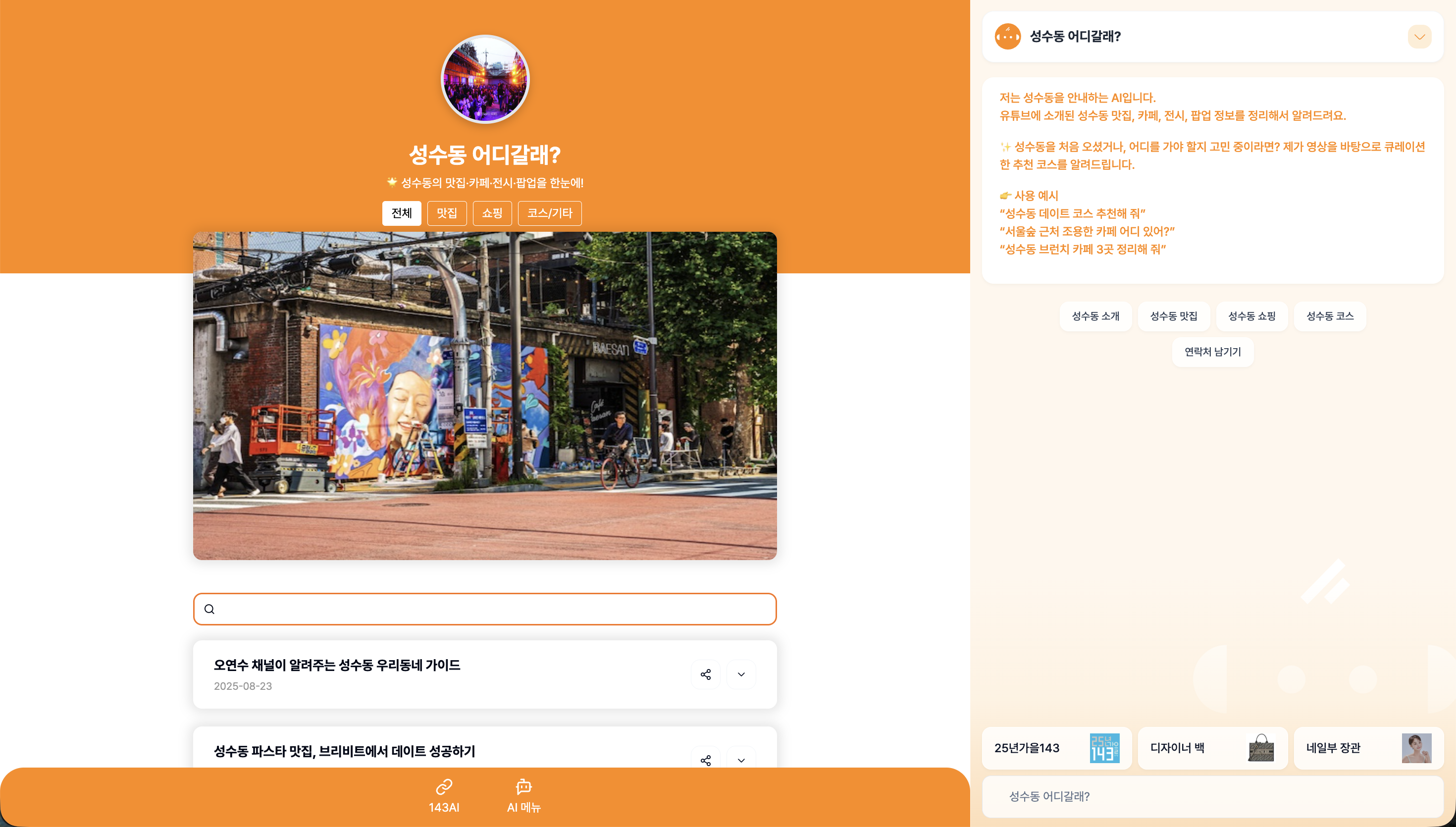1456x827 pixels.
Task: Select the 전체 filter
Action: point(402,213)
